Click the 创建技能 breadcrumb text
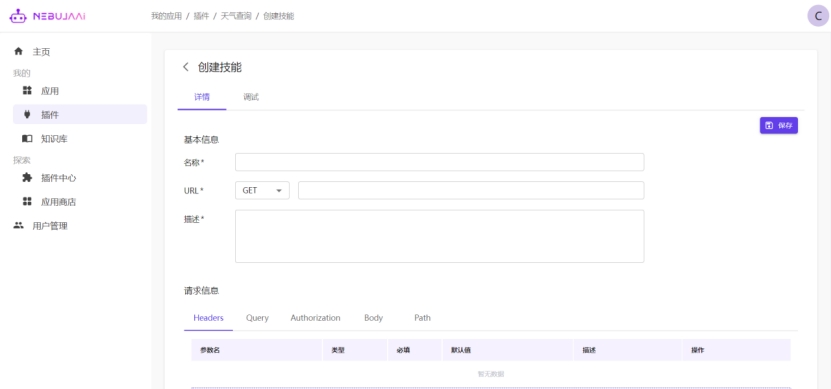 278,16
